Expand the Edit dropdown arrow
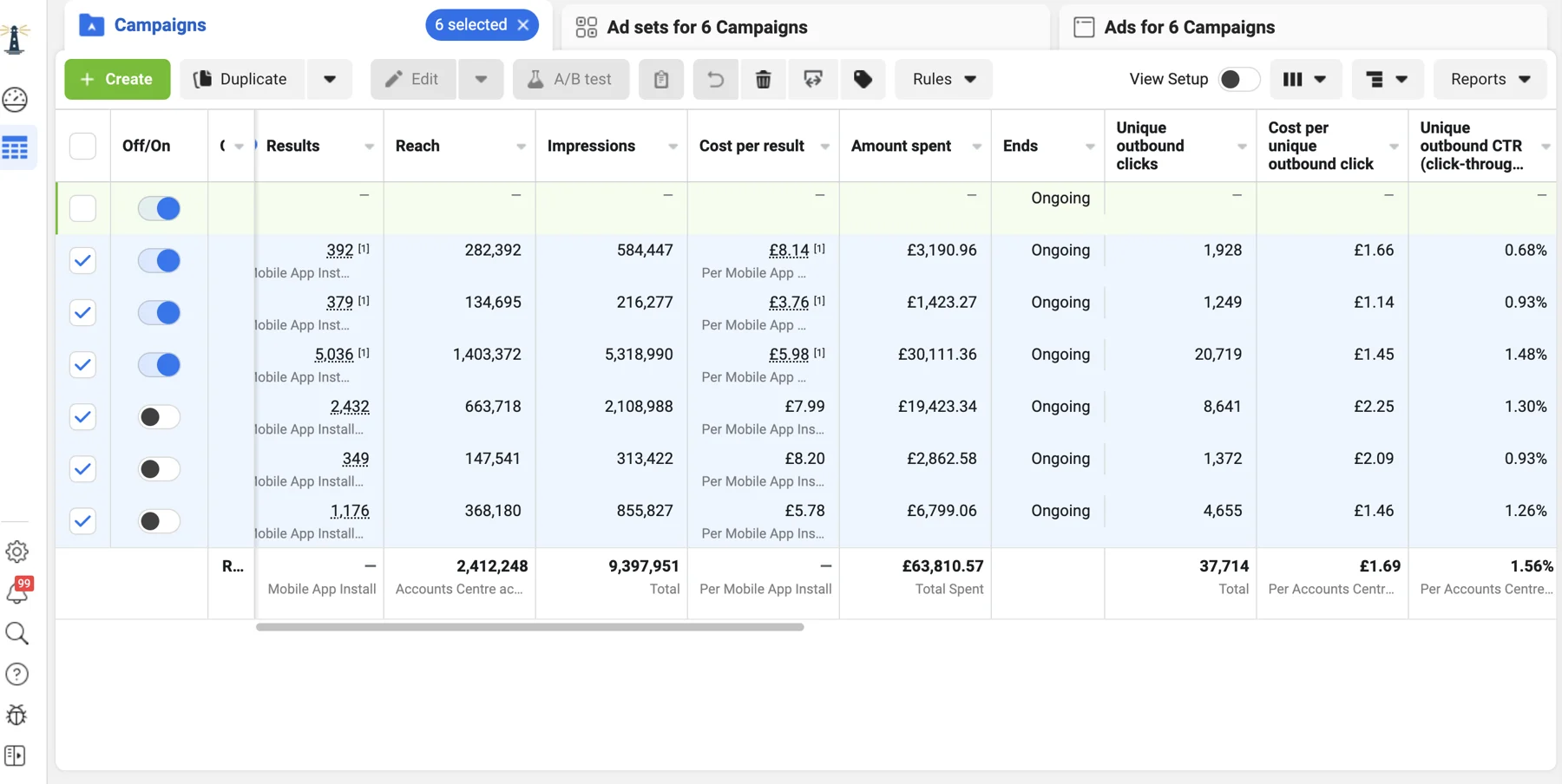The width and height of the screenshot is (1562, 784). [481, 79]
